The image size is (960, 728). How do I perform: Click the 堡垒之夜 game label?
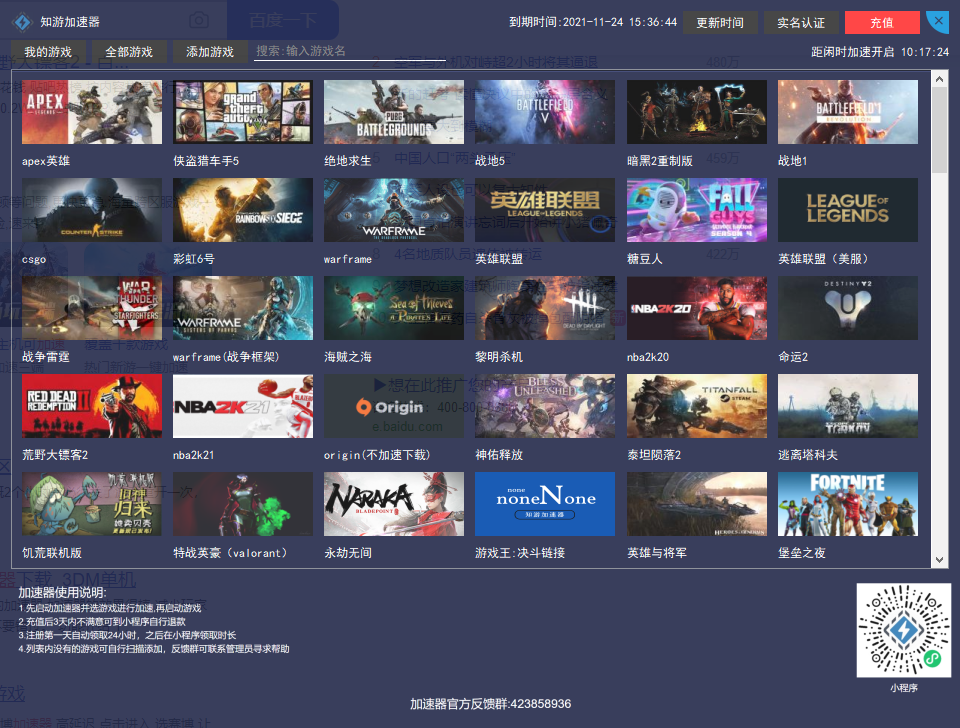(x=802, y=553)
